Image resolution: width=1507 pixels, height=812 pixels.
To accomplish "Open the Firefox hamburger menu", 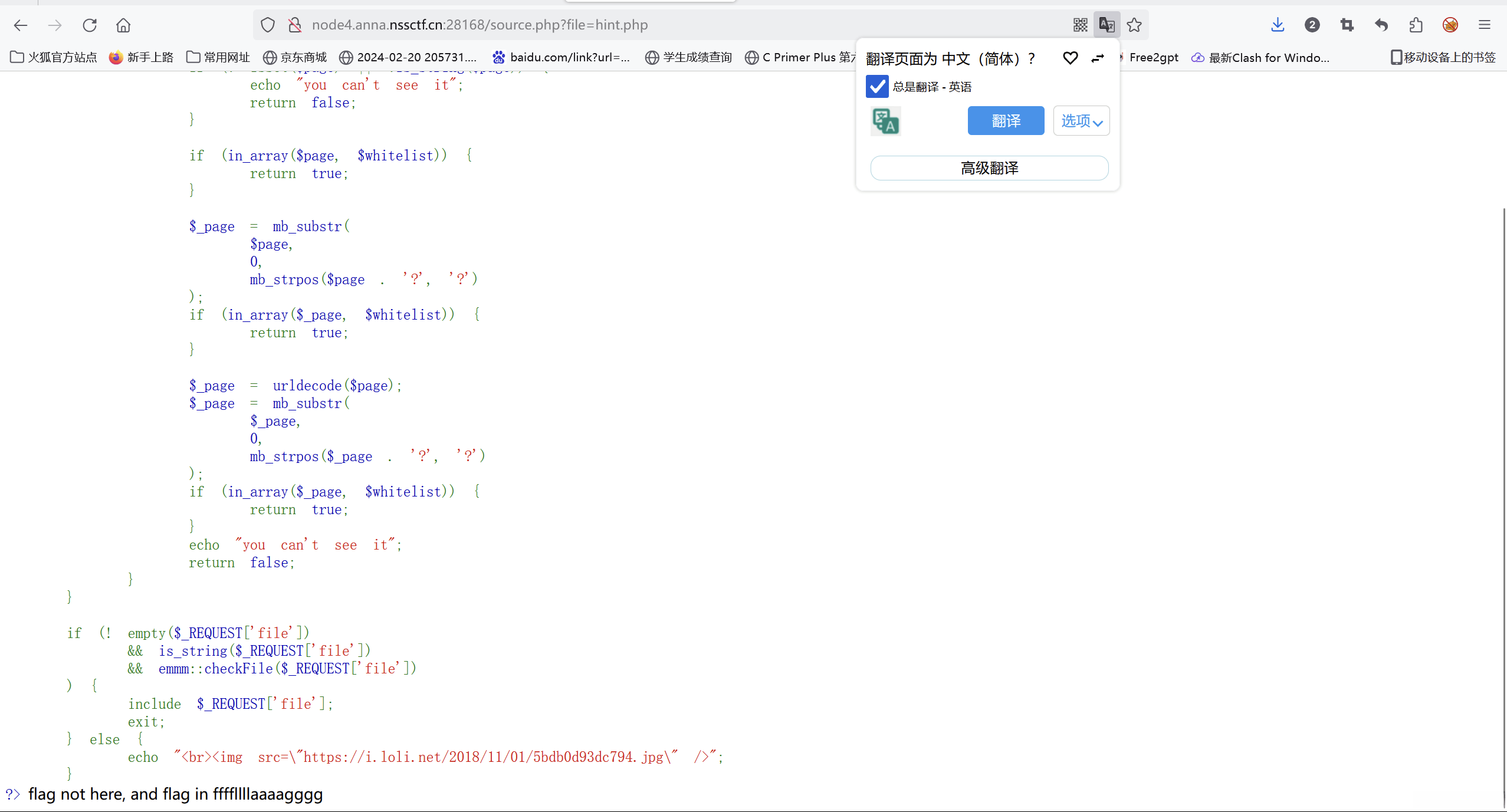I will pyautogui.click(x=1485, y=25).
